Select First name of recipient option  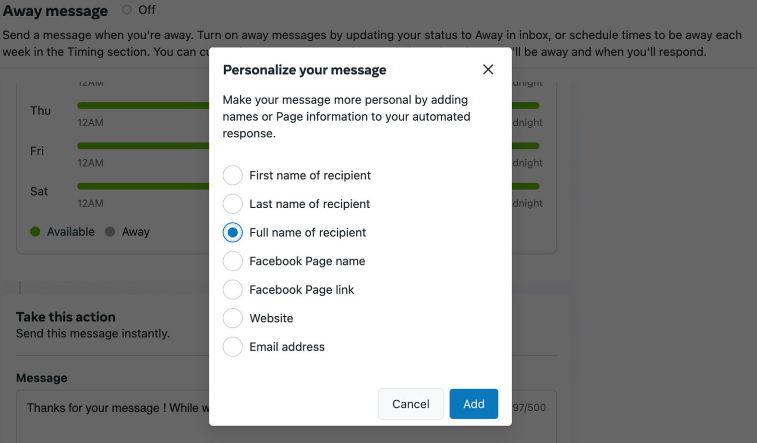coord(233,175)
